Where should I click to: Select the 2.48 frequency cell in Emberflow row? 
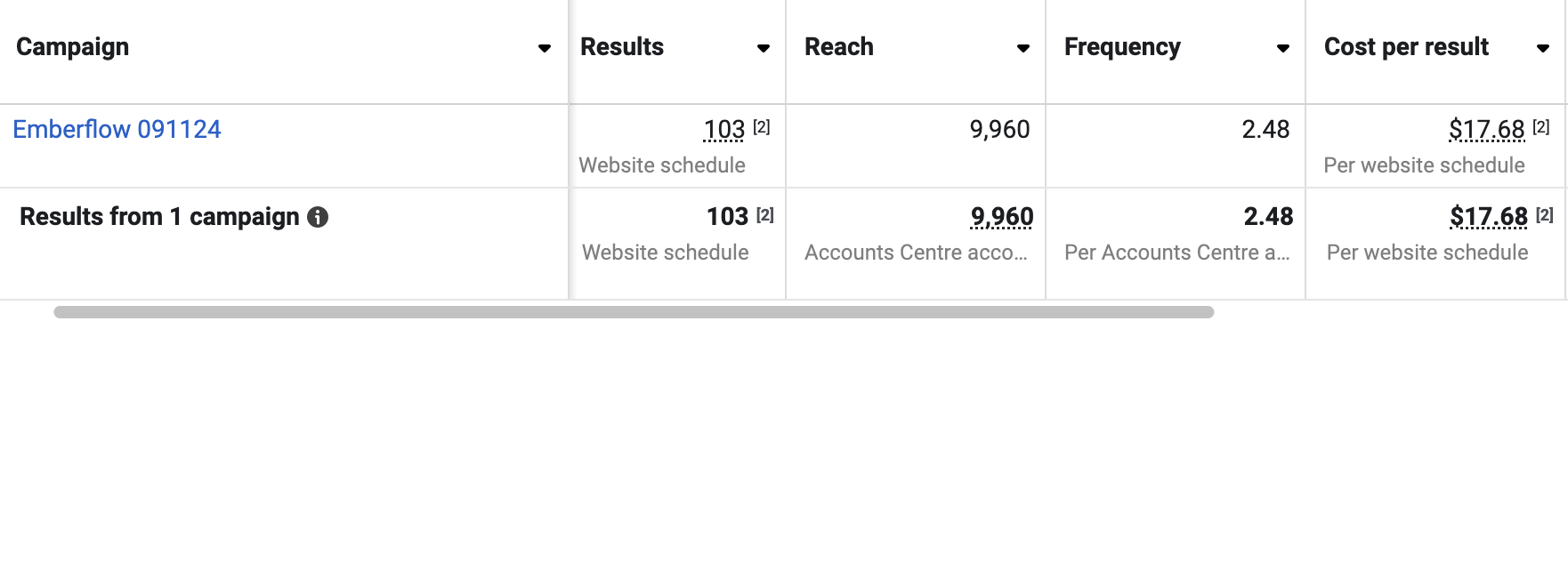pos(1176,146)
